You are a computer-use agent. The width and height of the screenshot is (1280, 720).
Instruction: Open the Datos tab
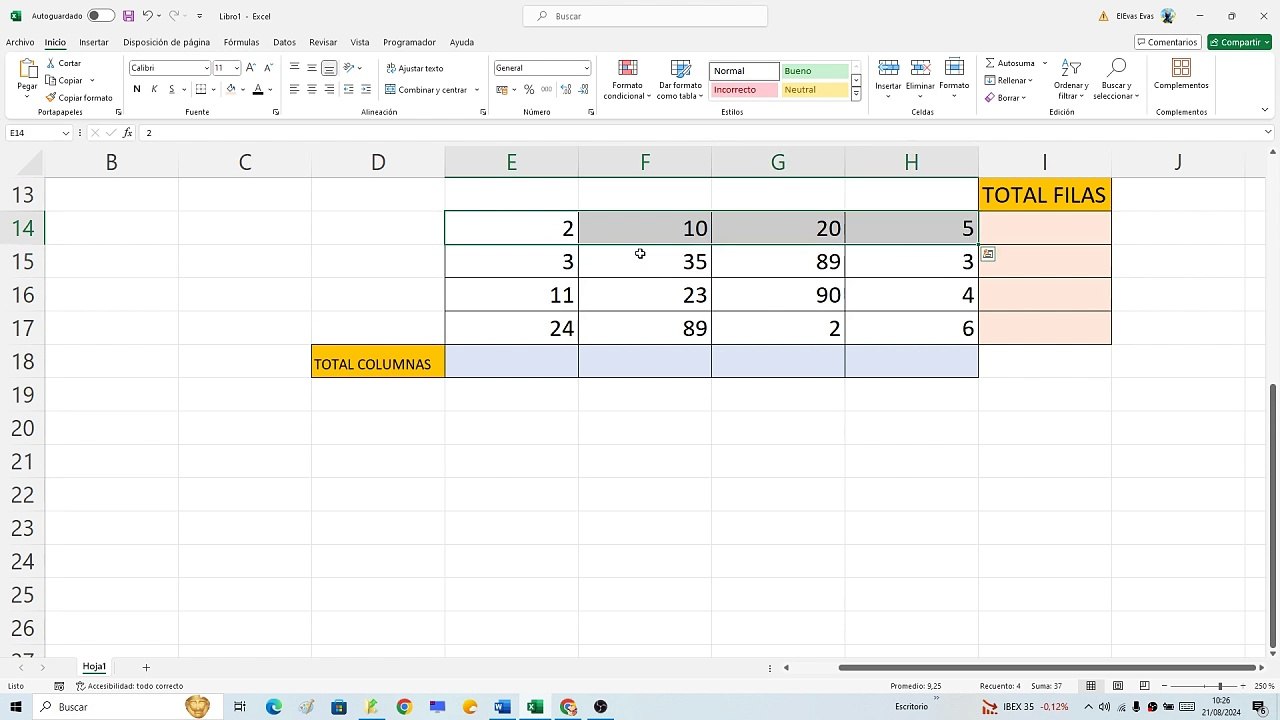(x=284, y=42)
